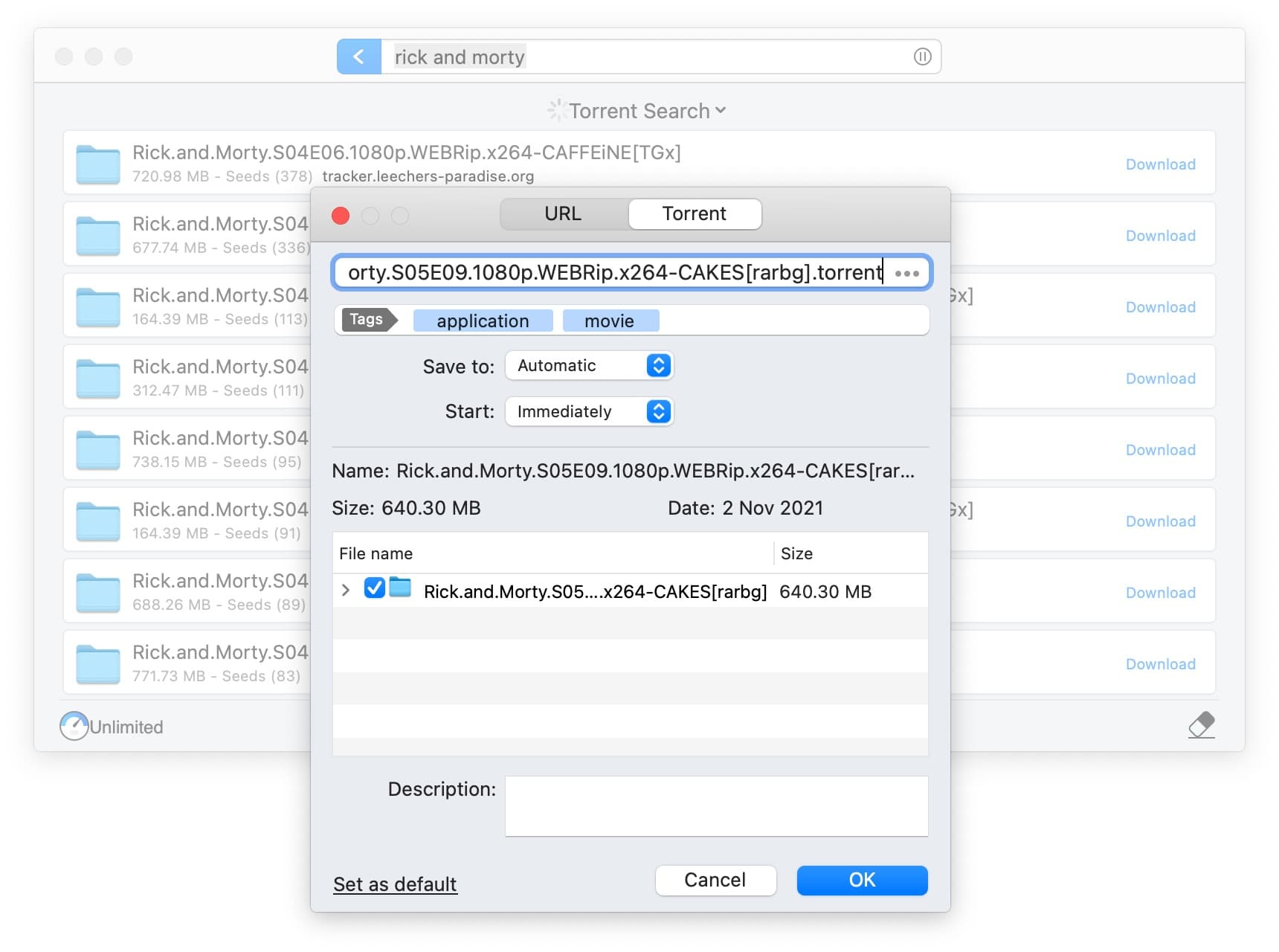Viewport: 1279px width, 952px height.
Task: Open the Start Immediately dropdown
Action: 590,411
